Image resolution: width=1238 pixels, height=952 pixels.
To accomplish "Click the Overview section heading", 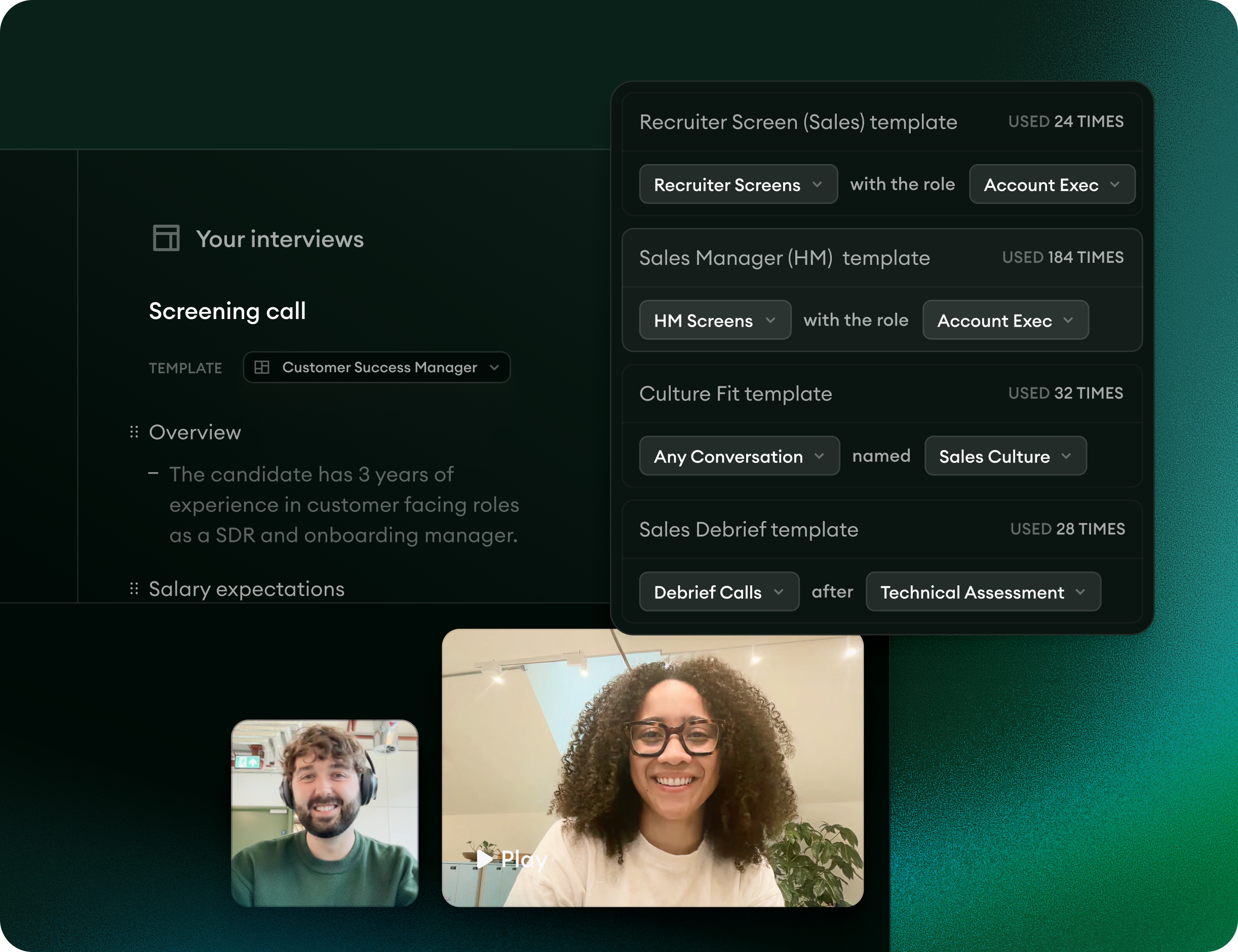I will point(195,432).
